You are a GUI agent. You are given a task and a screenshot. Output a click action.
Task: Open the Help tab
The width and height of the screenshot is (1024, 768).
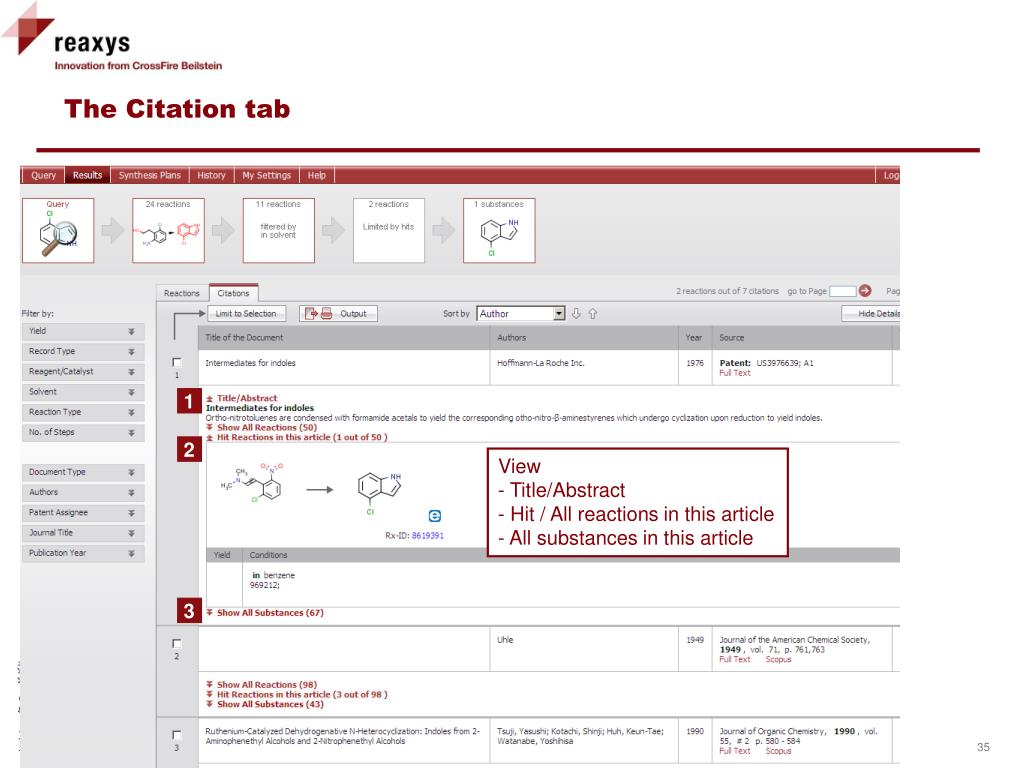317,175
